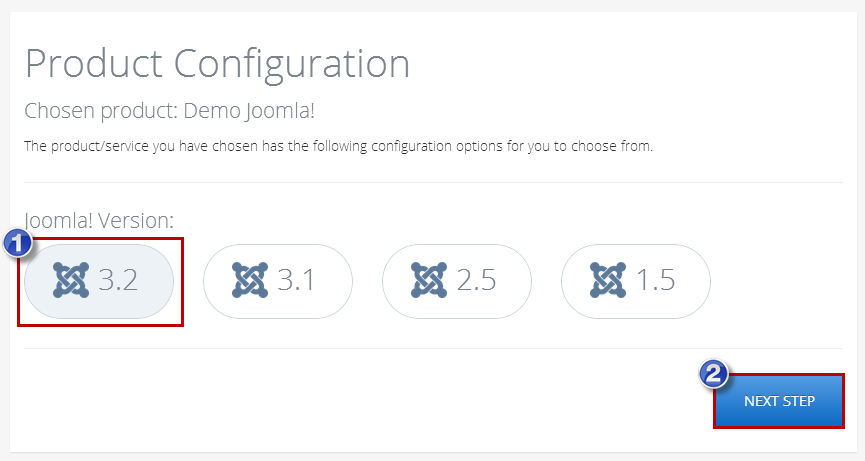Click the "2.5" version number text

476,280
